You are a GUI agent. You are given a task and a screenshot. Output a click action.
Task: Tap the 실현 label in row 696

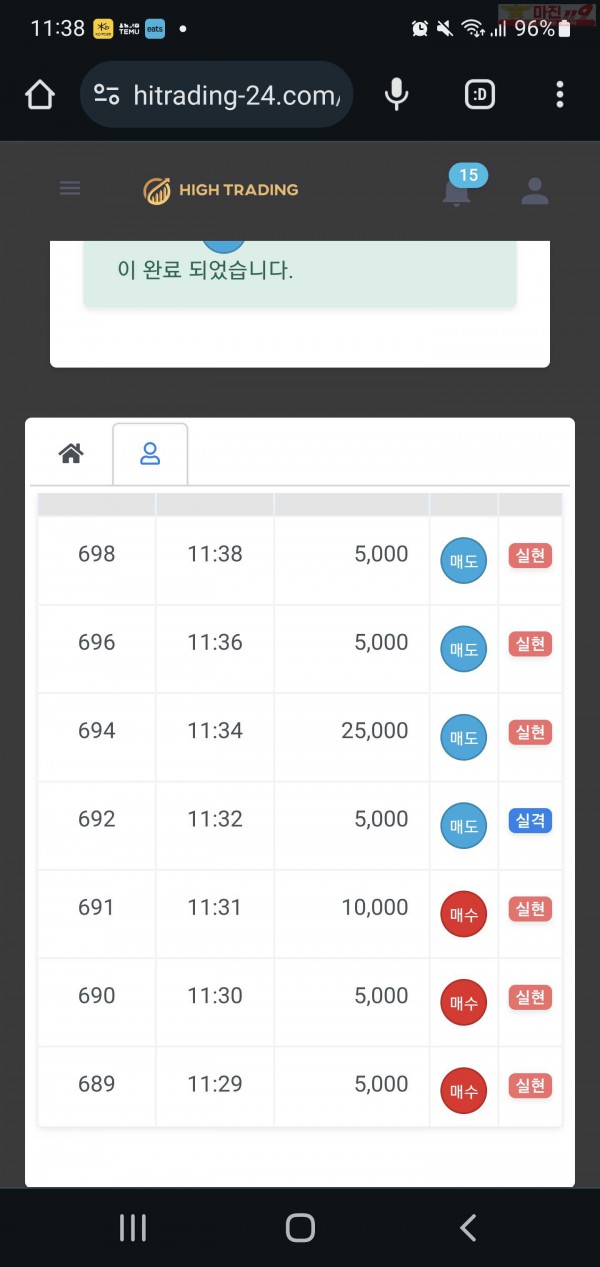tap(530, 644)
